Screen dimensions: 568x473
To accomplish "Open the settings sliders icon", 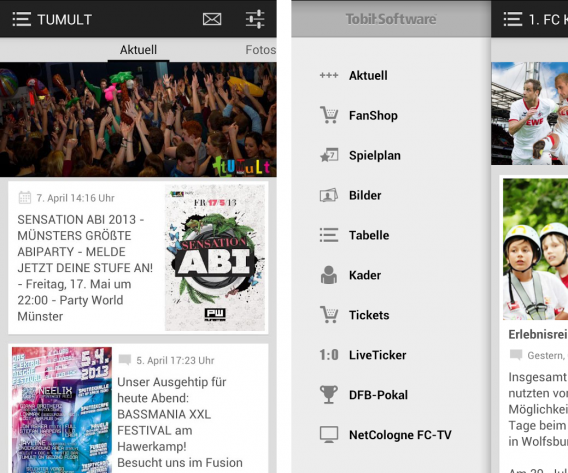I will point(255,19).
